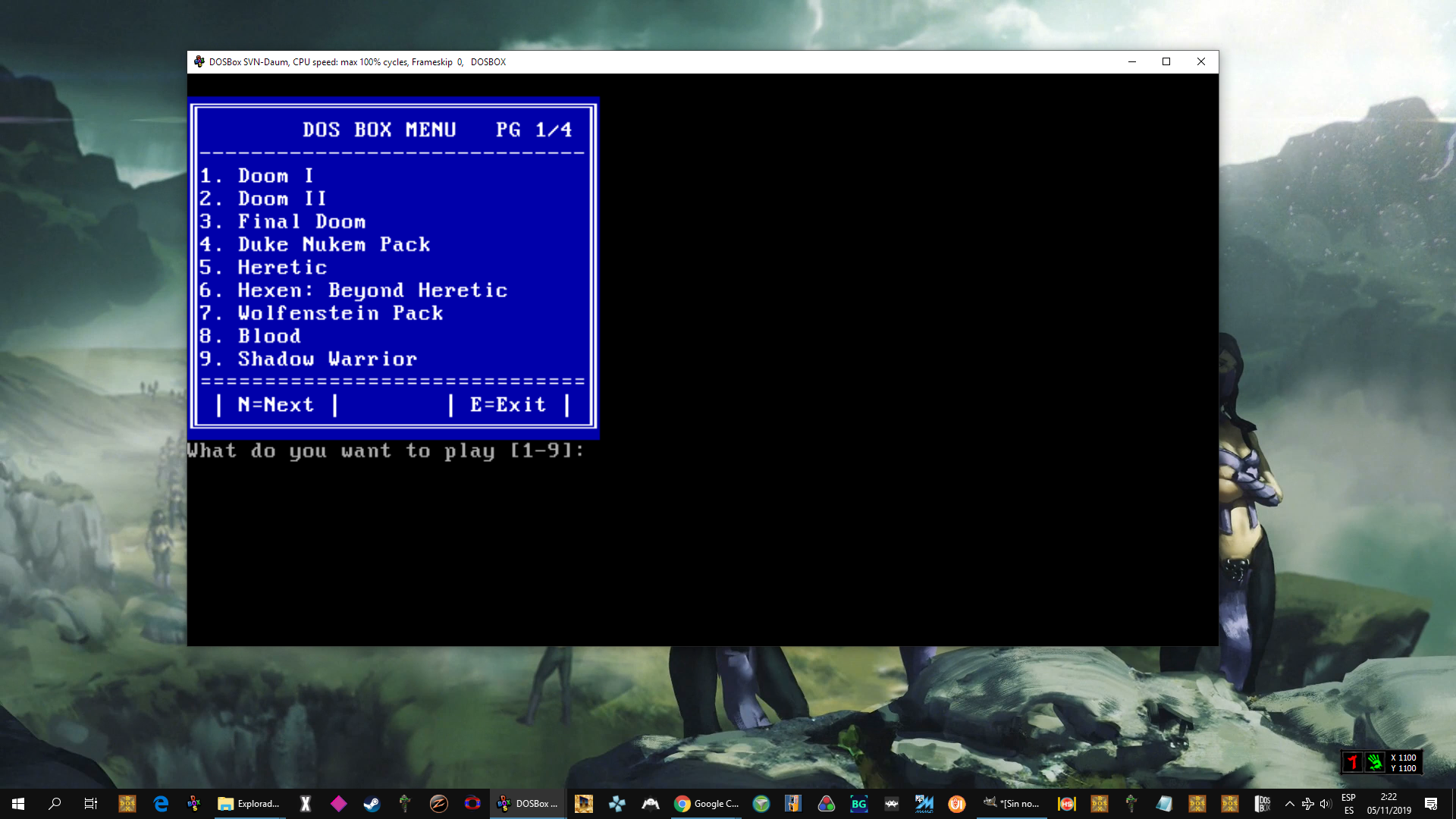Click the green funnel taskbar icon

click(x=761, y=804)
